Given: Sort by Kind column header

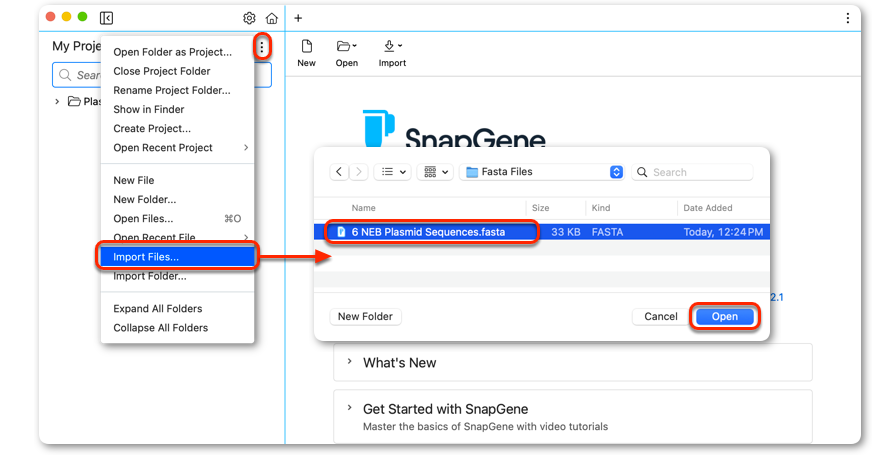Looking at the screenshot, I should pyautogui.click(x=601, y=207).
